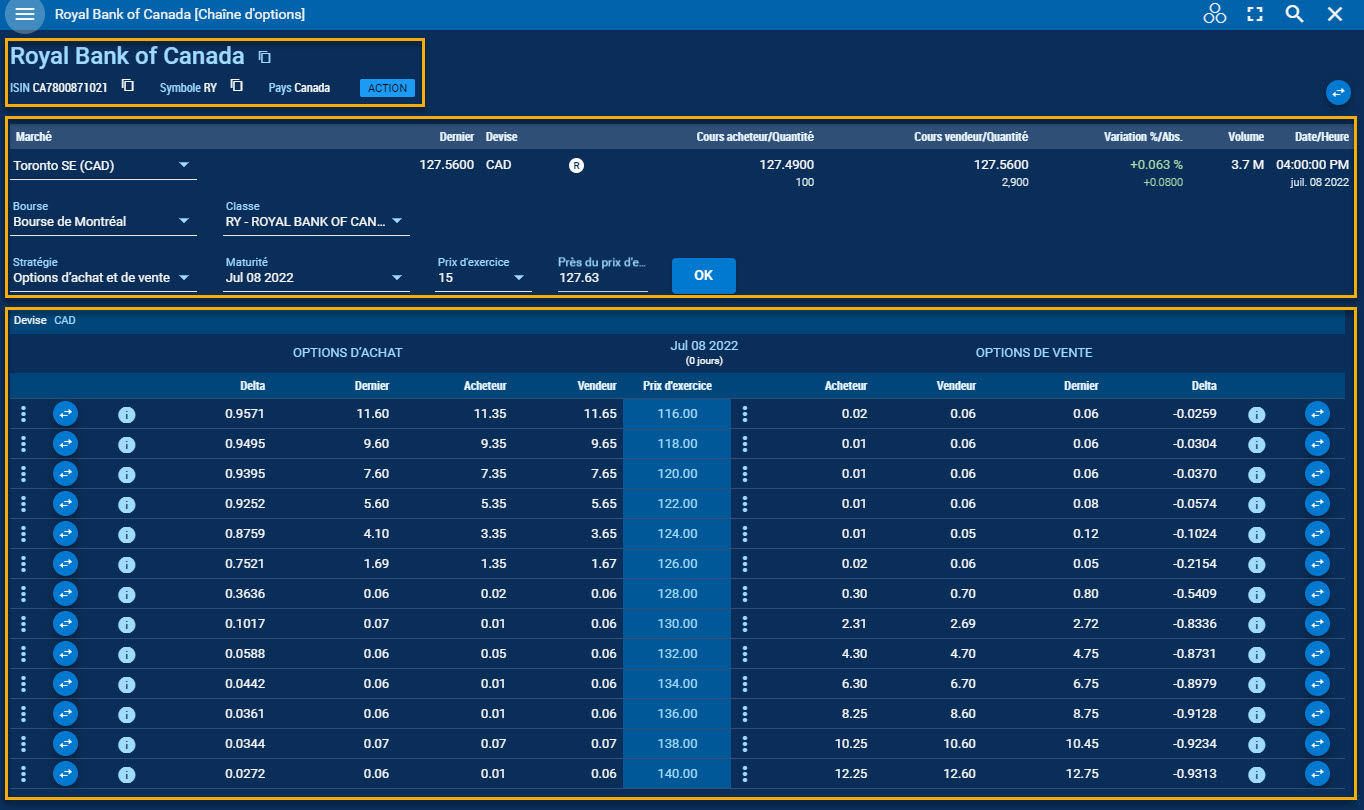The image size is (1364, 810).
Task: Click trade arrows for 140.00 put option
Action: [x=1317, y=773]
